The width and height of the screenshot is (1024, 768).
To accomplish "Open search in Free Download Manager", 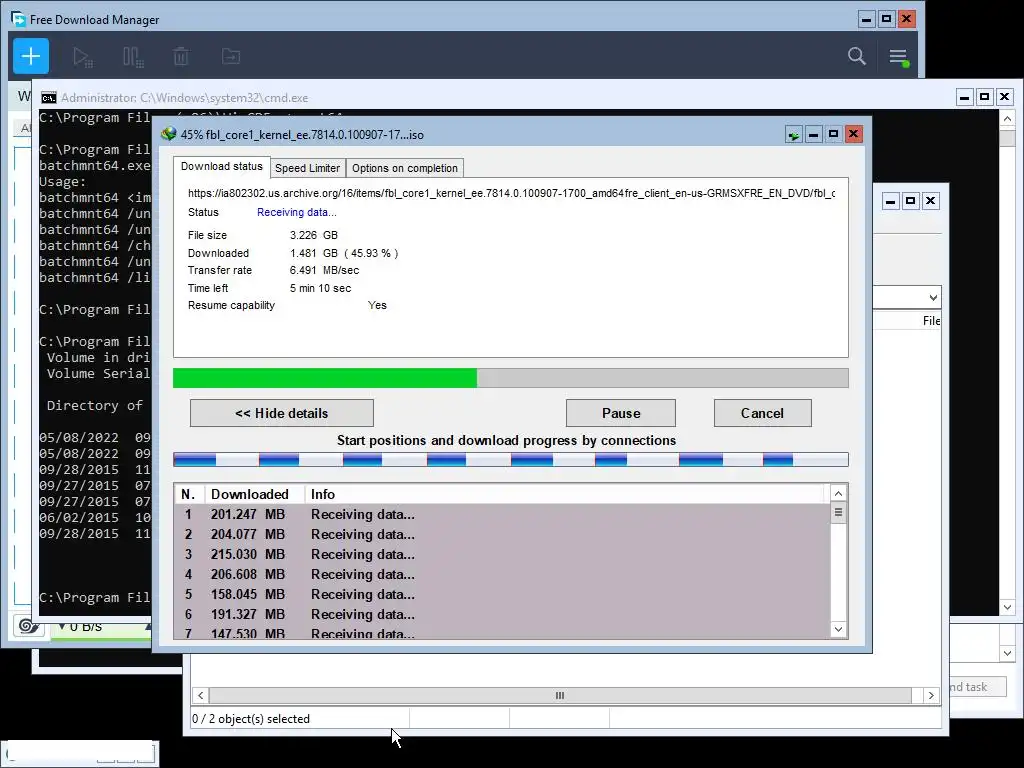I will pyautogui.click(x=856, y=56).
